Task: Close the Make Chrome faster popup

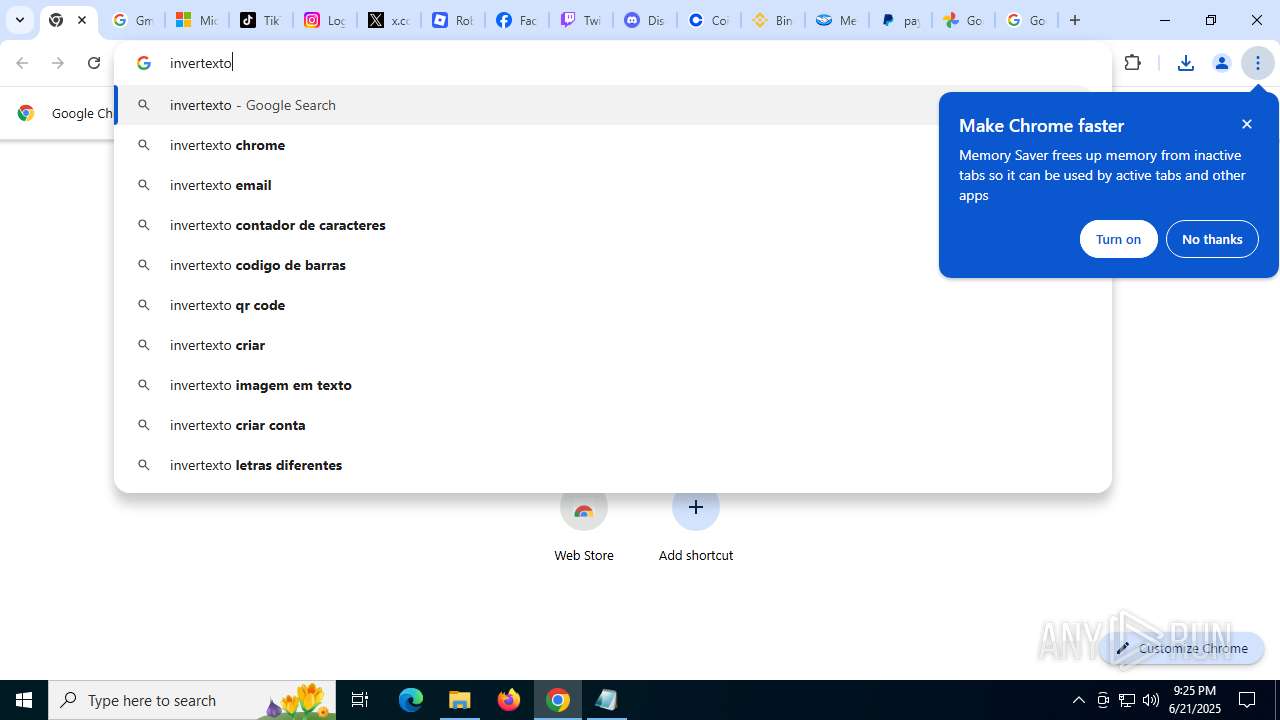Action: point(1247,124)
